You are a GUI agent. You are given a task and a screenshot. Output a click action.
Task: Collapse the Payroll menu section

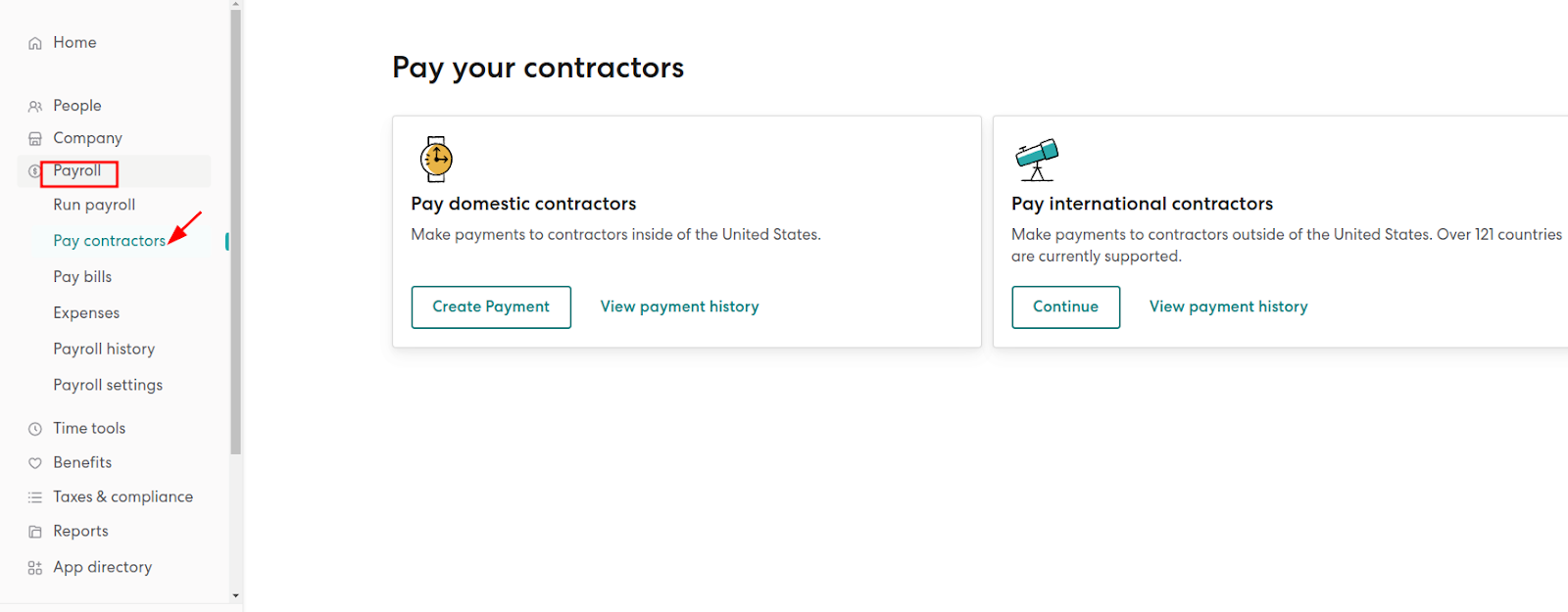(x=77, y=171)
